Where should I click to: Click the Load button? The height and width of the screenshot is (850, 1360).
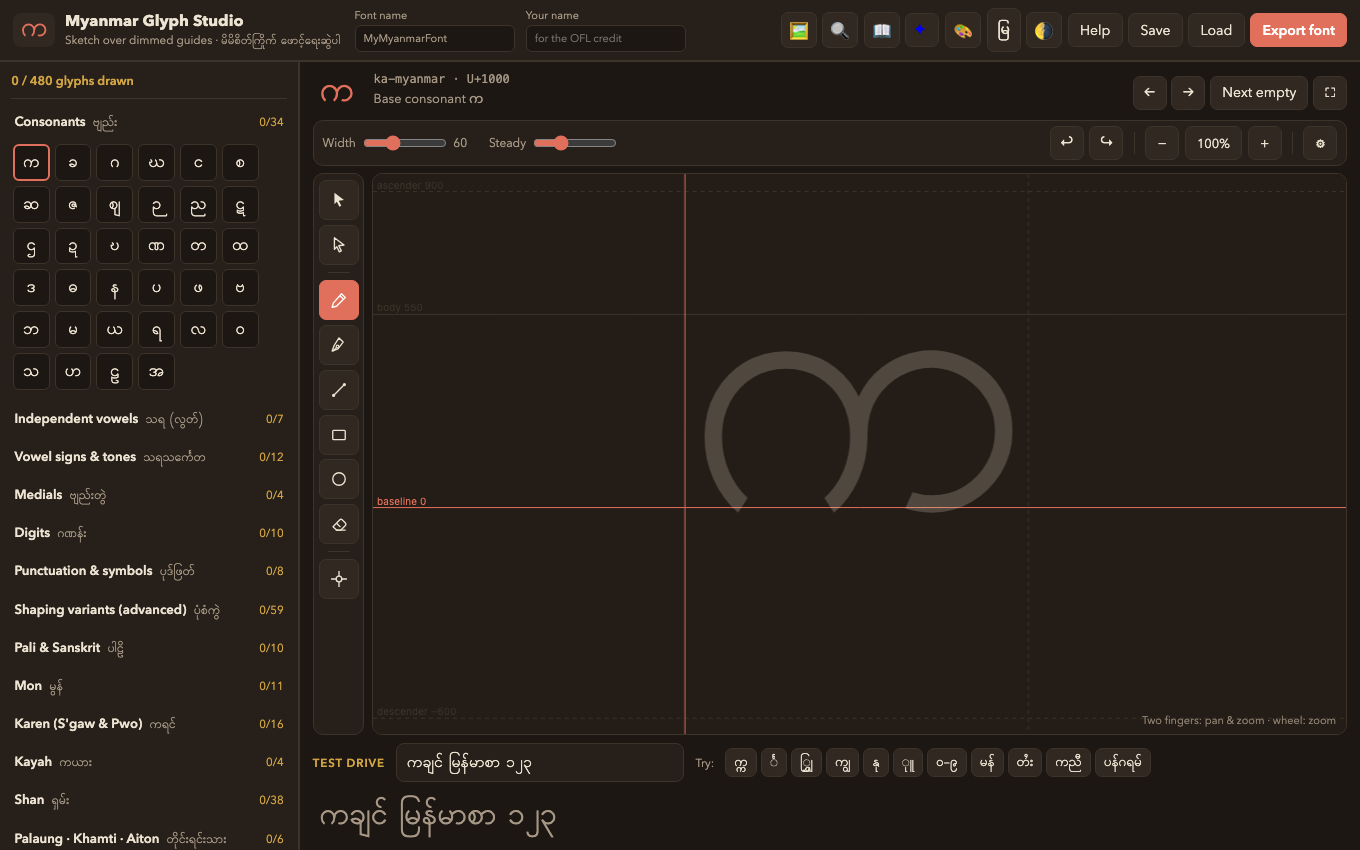click(x=1216, y=30)
